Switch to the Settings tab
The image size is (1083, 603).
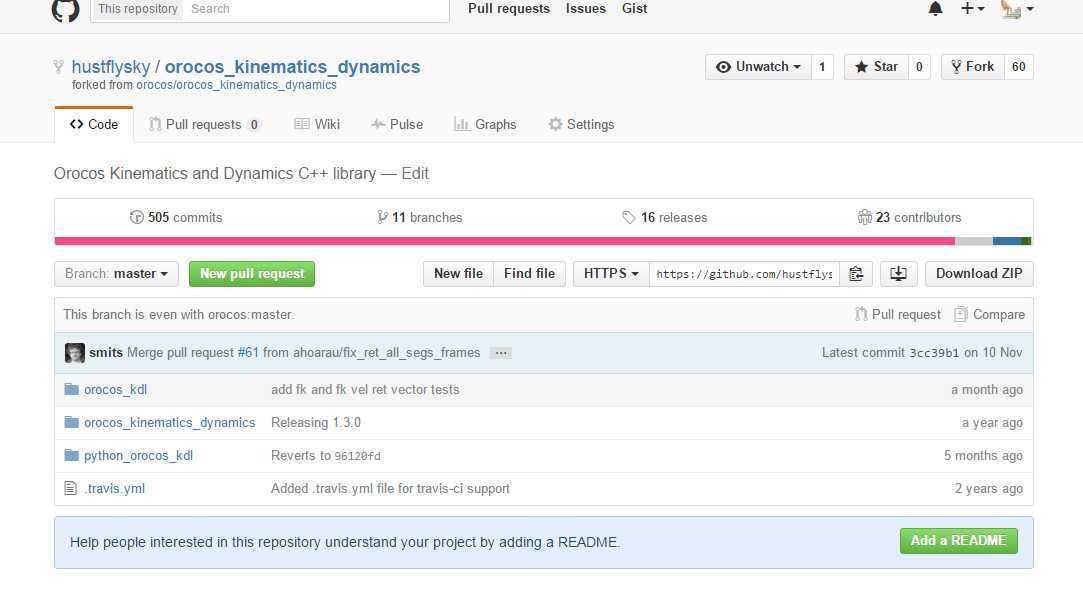pyautogui.click(x=581, y=124)
